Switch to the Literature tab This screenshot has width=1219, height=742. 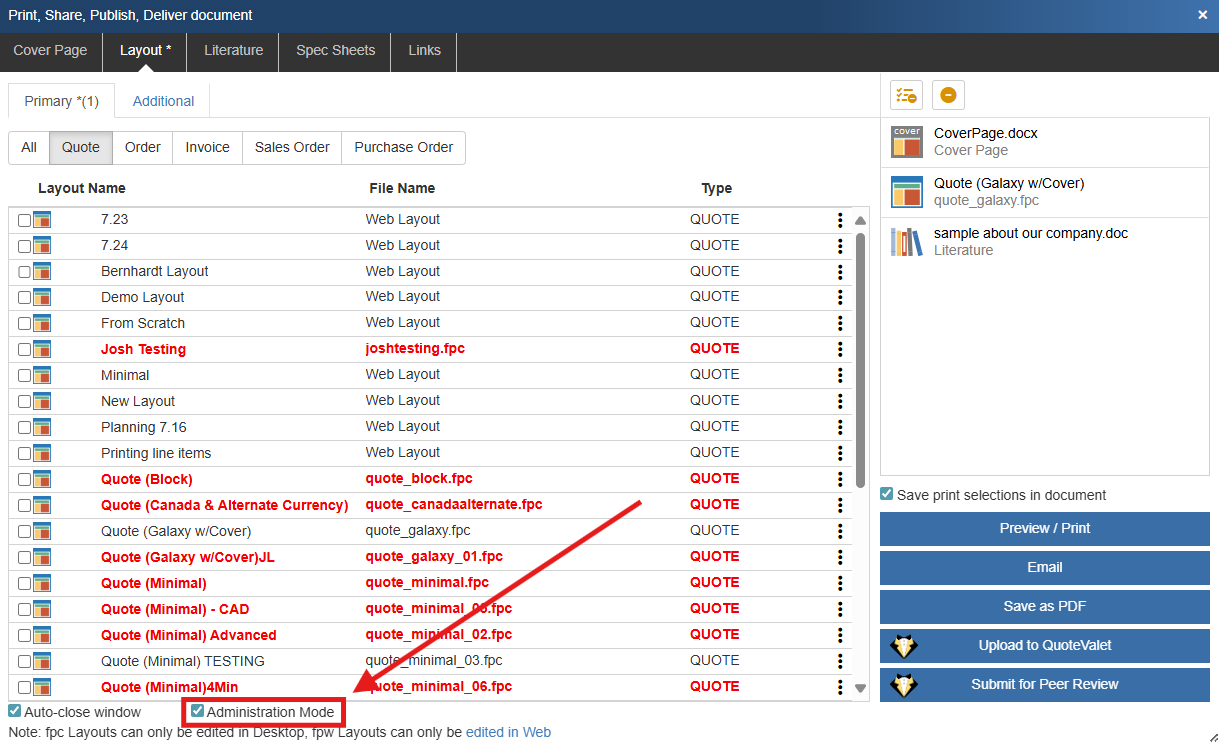[234, 51]
